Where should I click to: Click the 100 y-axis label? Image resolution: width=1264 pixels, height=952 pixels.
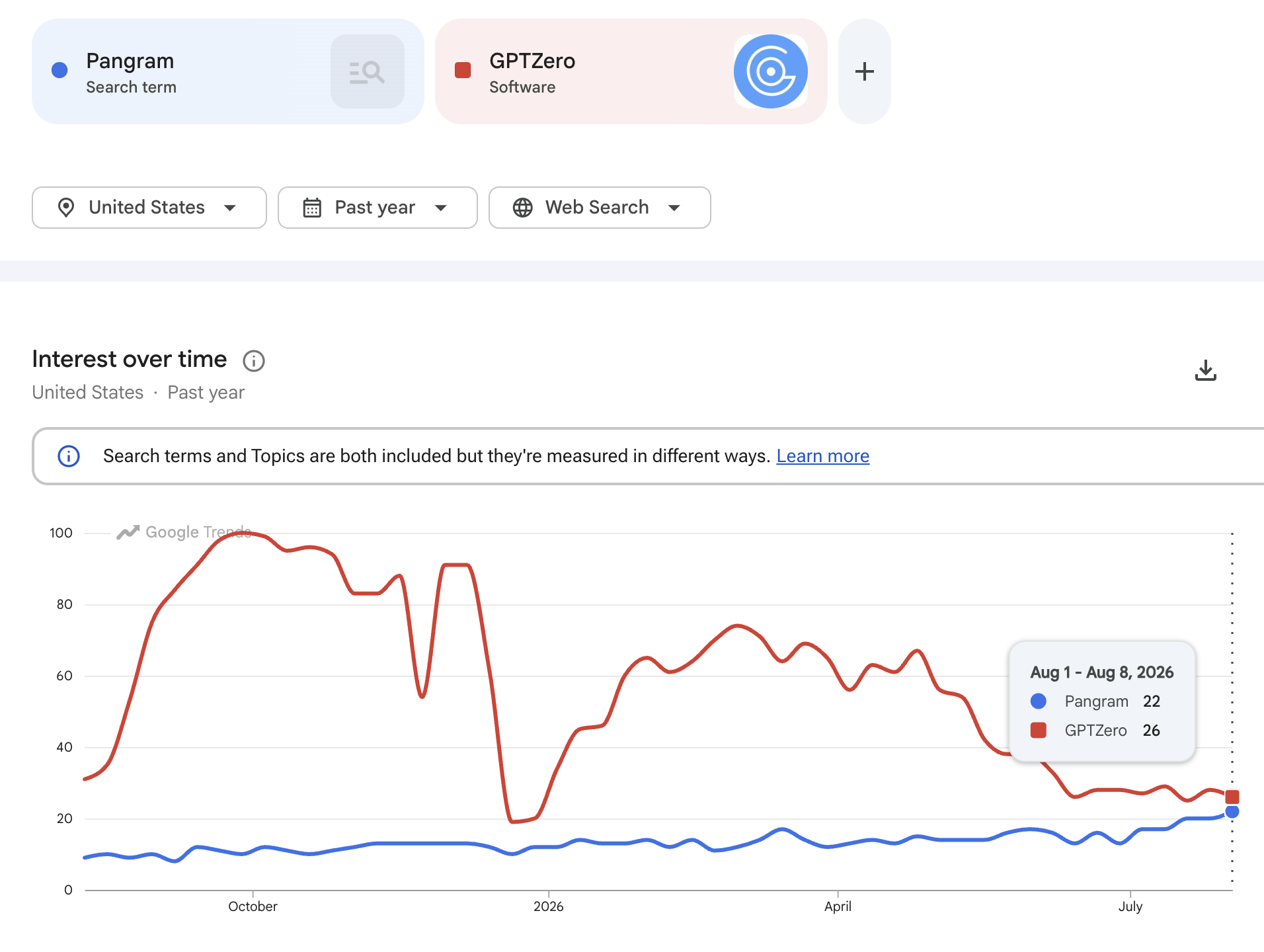pyautogui.click(x=61, y=533)
